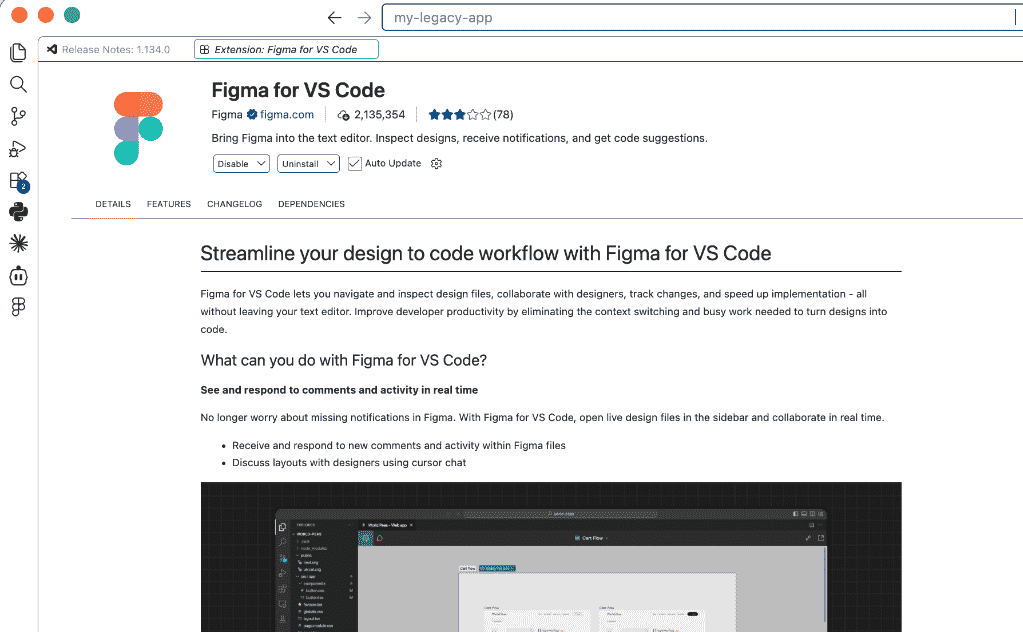Open the asterisk-shaped extension icon

coord(18,243)
